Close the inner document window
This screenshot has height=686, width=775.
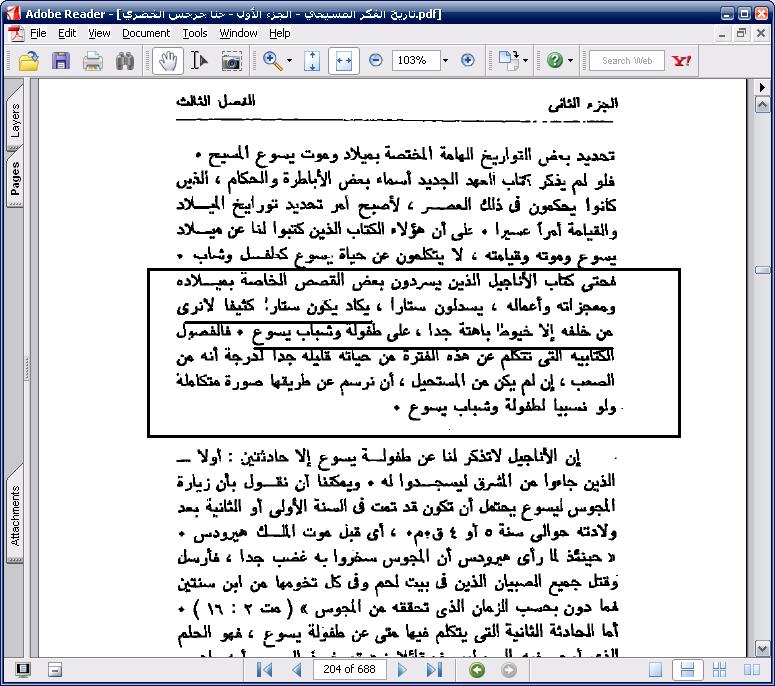[761, 34]
